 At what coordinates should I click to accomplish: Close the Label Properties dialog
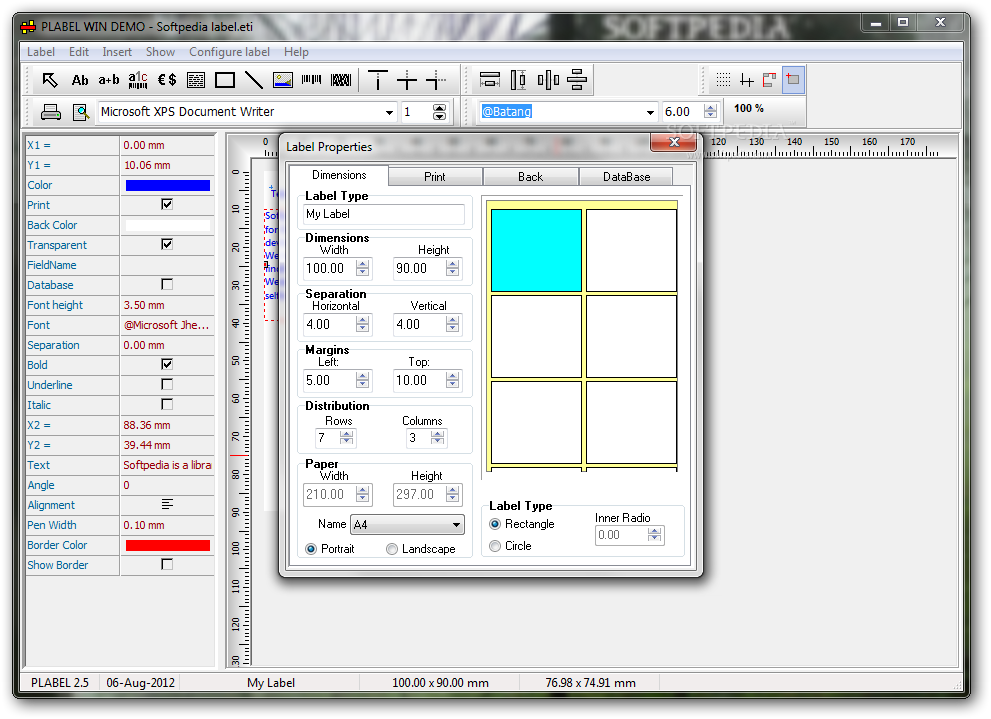[674, 142]
